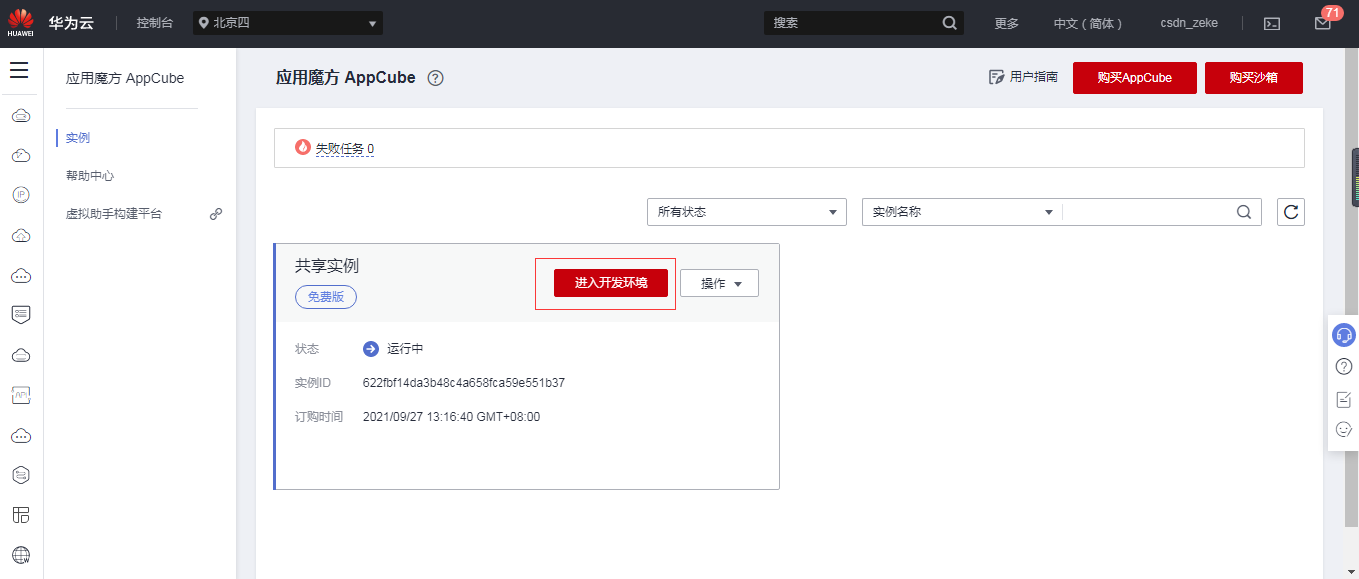Open the messages envelope icon
This screenshot has height=579, width=1359.
click(x=1323, y=23)
